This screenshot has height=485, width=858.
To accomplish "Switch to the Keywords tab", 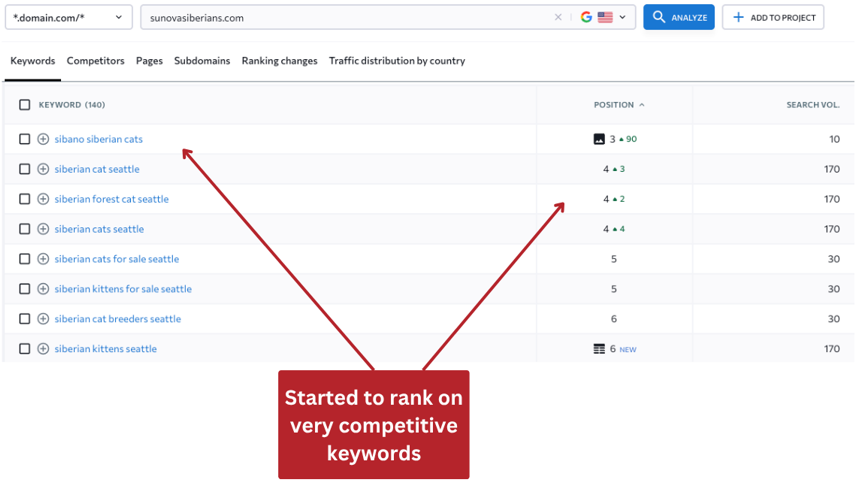I will click(x=33, y=61).
